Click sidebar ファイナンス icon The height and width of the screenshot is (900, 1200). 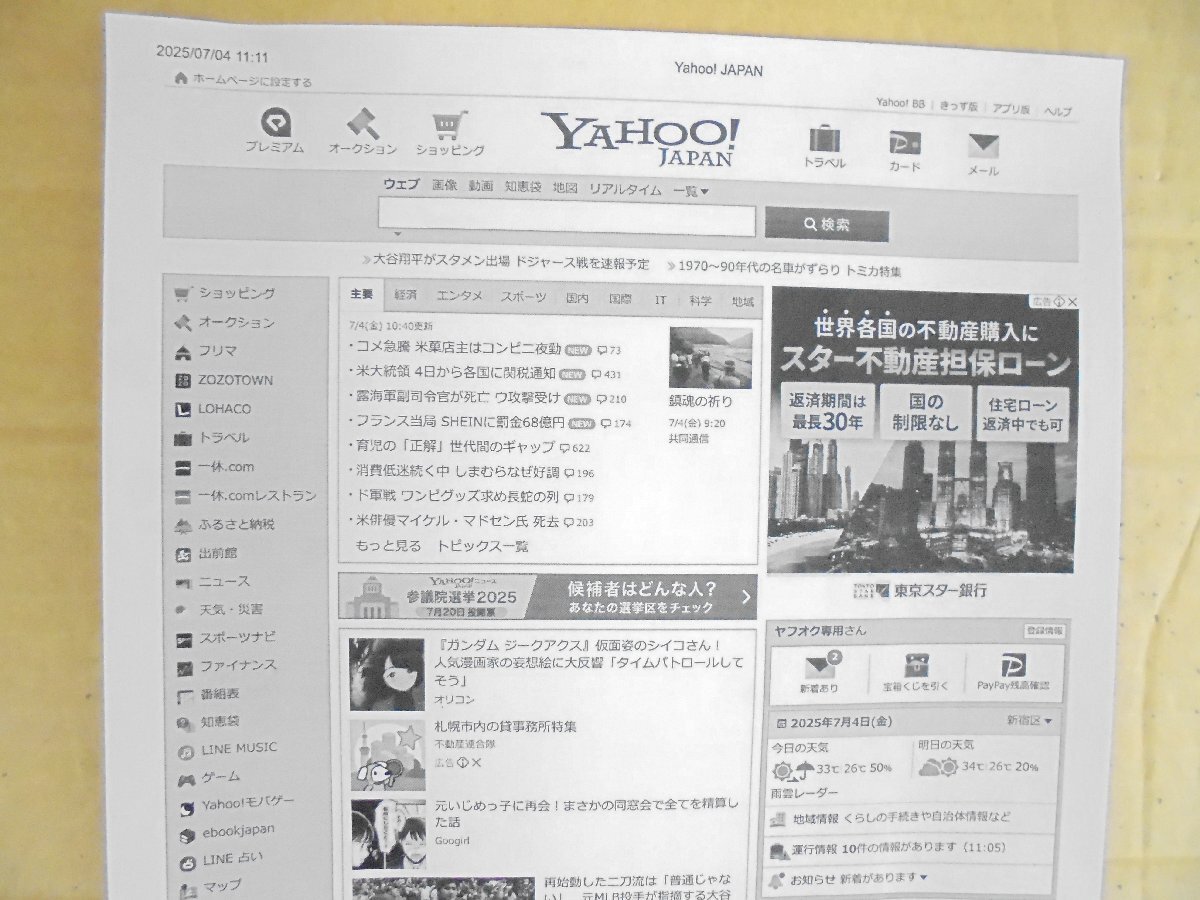point(184,667)
